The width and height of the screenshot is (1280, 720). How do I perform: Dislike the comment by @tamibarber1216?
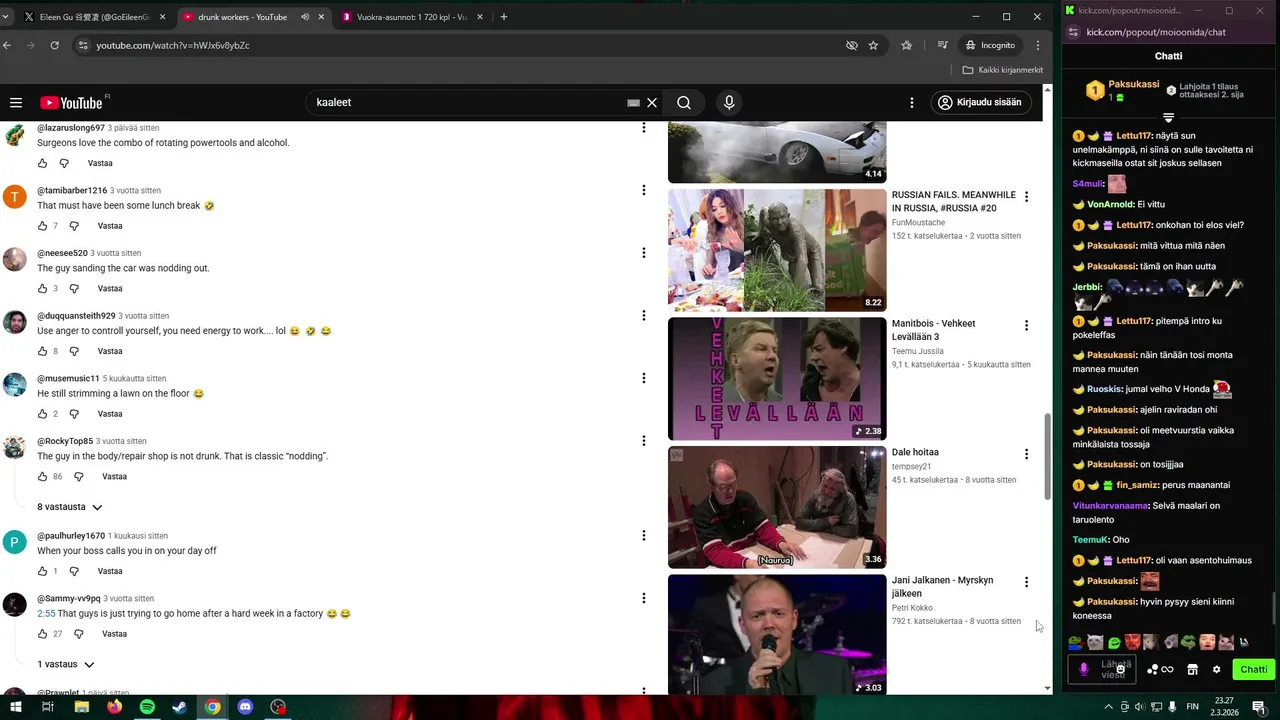[73, 226]
